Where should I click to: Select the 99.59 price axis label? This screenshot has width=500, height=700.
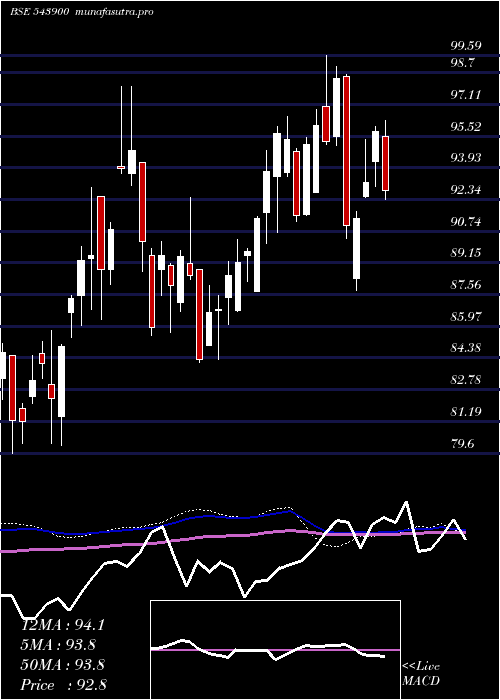(x=465, y=46)
